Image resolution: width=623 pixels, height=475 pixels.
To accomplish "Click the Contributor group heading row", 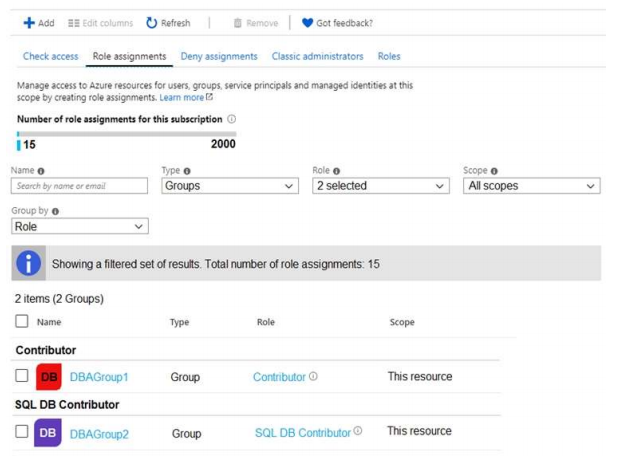I will (x=46, y=350).
